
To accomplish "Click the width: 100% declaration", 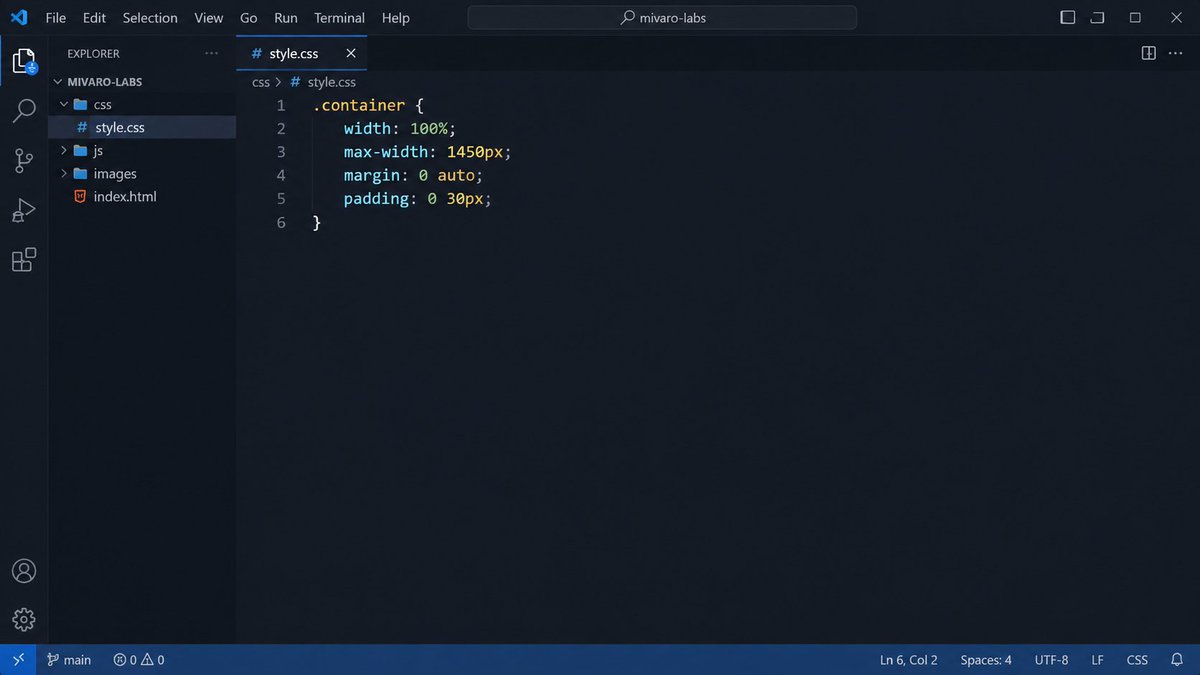I will click(400, 129).
